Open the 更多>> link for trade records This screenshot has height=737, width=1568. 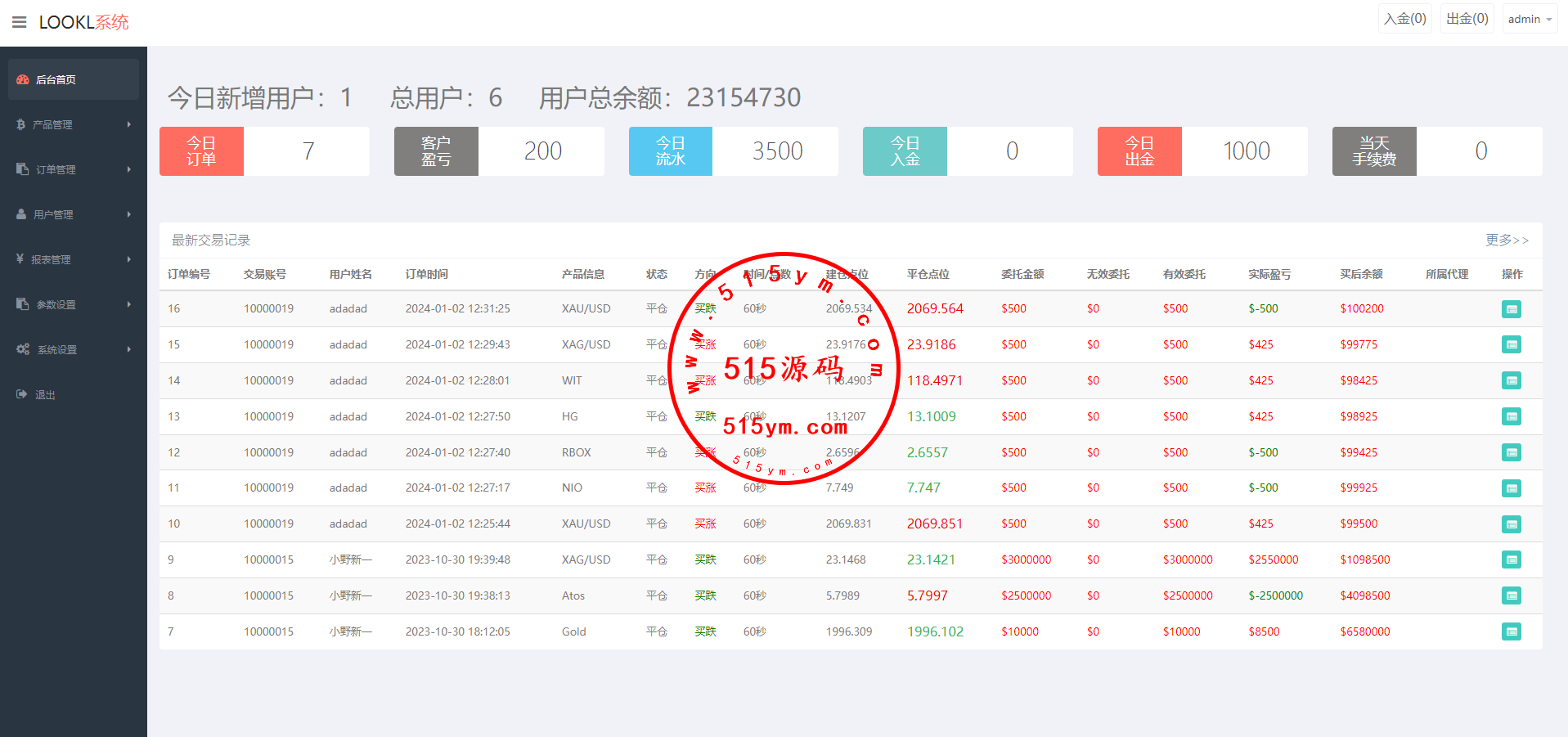click(x=1507, y=240)
